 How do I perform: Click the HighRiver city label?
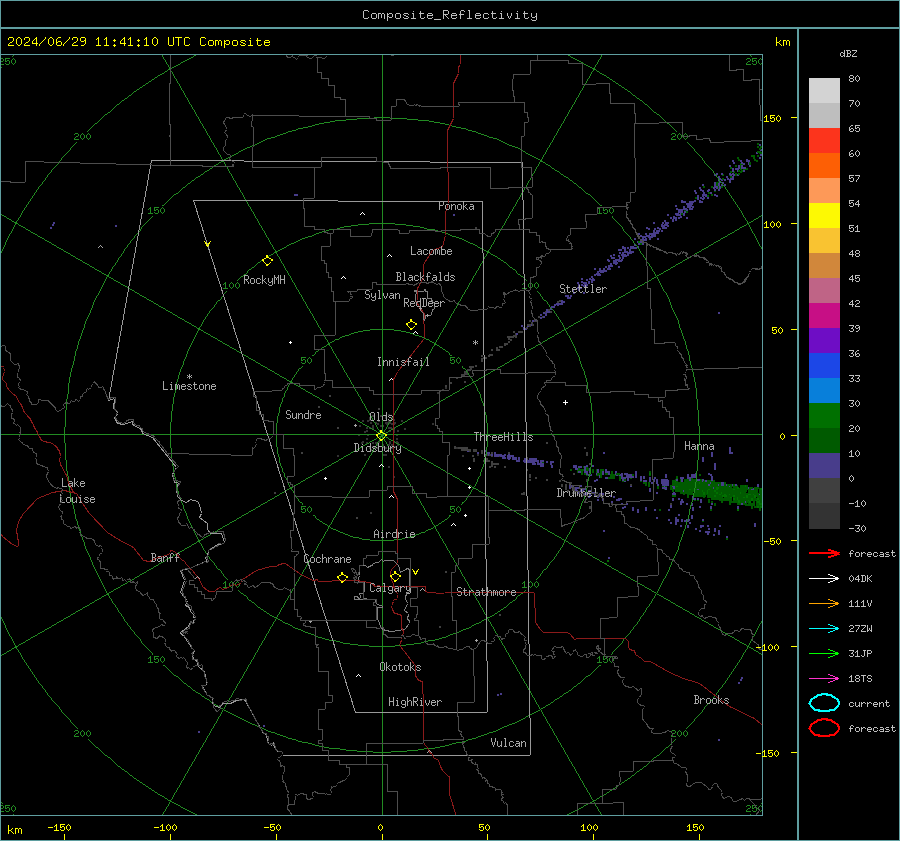415,702
